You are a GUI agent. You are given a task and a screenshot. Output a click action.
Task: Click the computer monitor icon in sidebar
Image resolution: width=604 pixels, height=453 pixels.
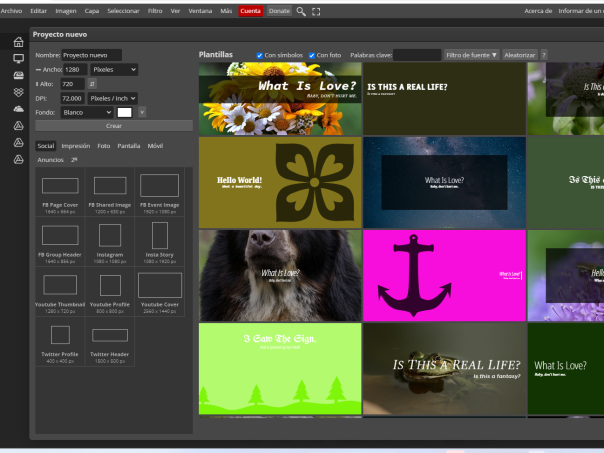tap(18, 59)
